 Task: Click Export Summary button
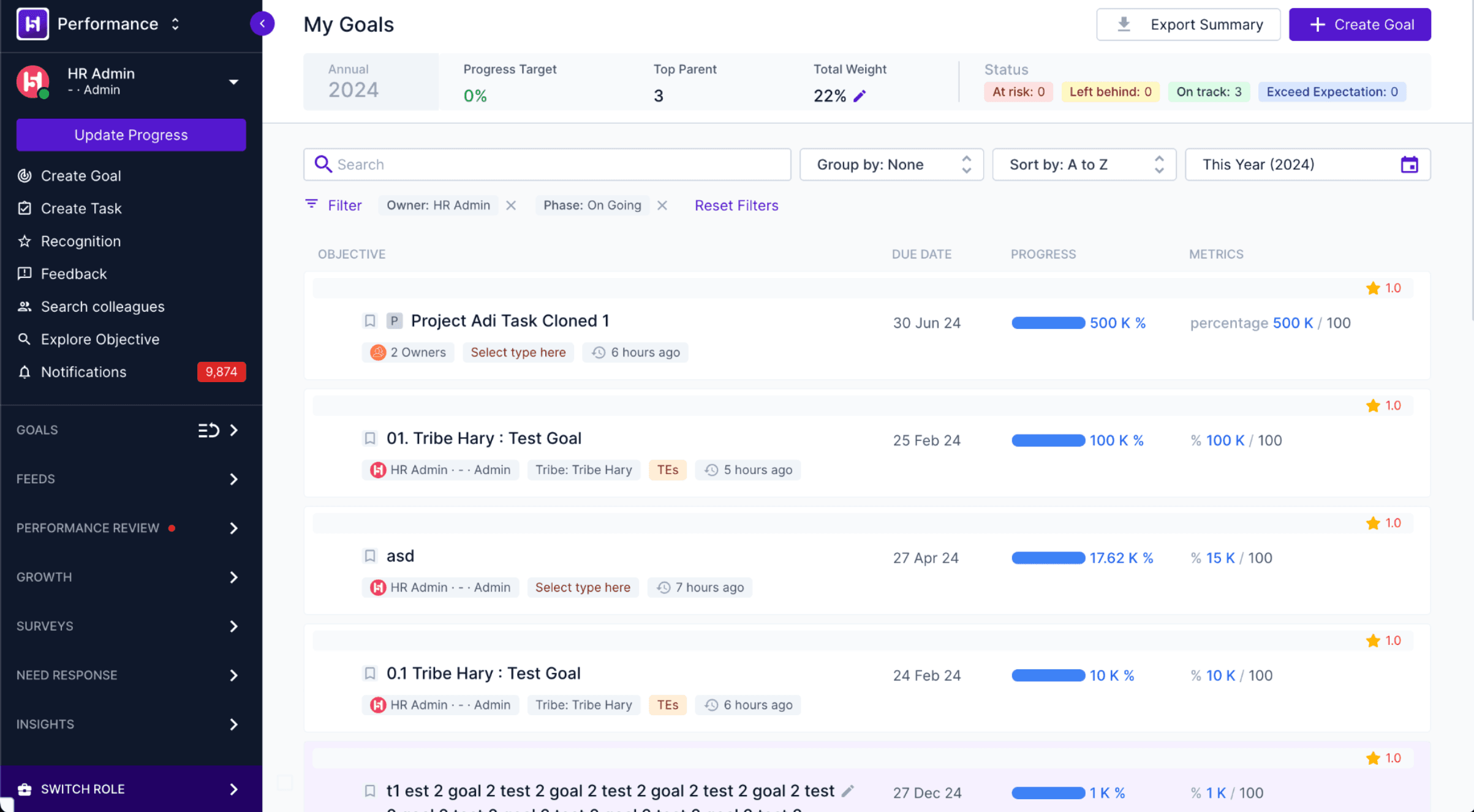(x=1188, y=24)
